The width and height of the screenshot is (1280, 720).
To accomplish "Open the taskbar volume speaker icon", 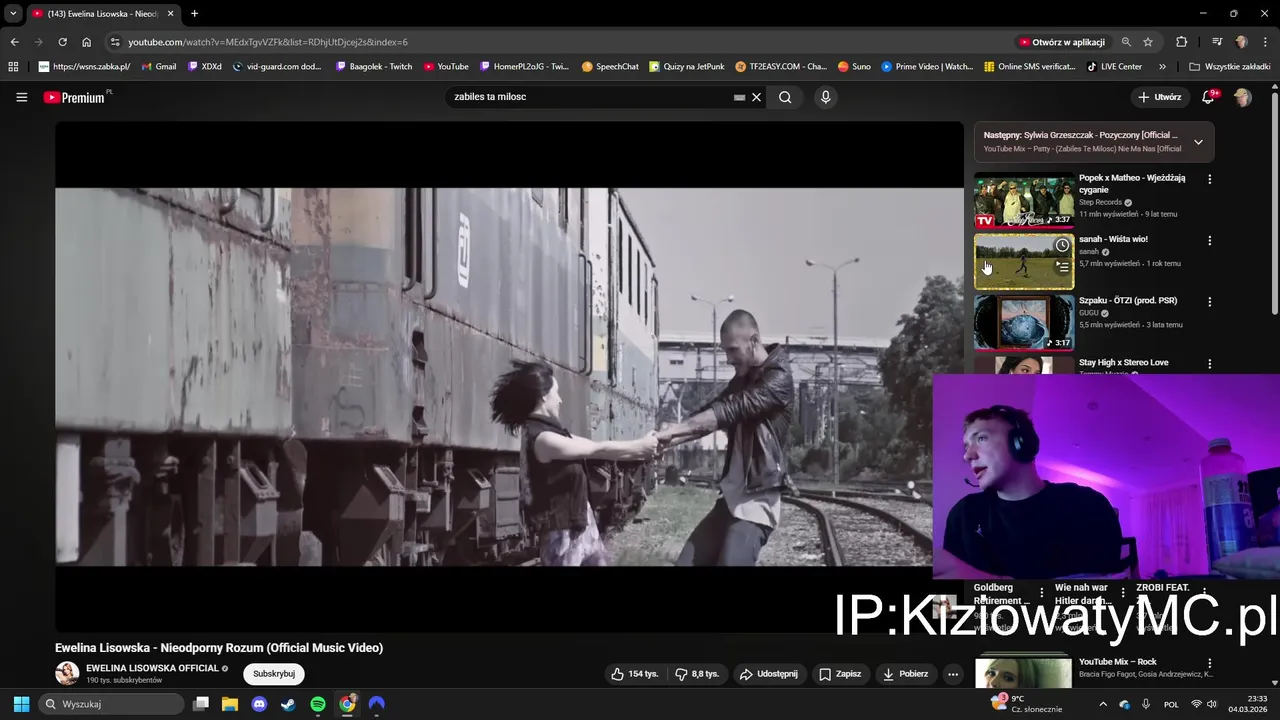I will 1212,704.
